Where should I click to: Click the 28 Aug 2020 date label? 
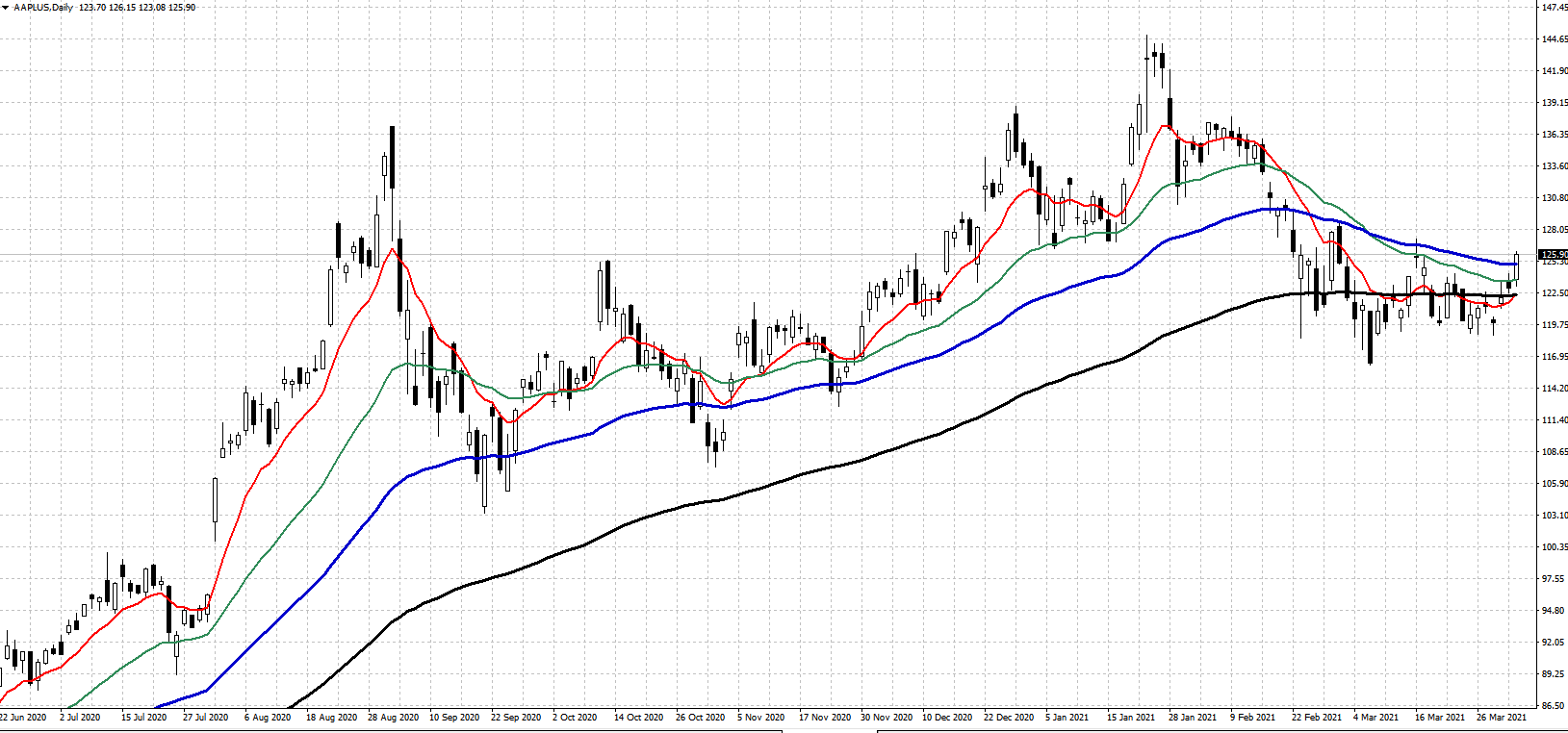393,717
